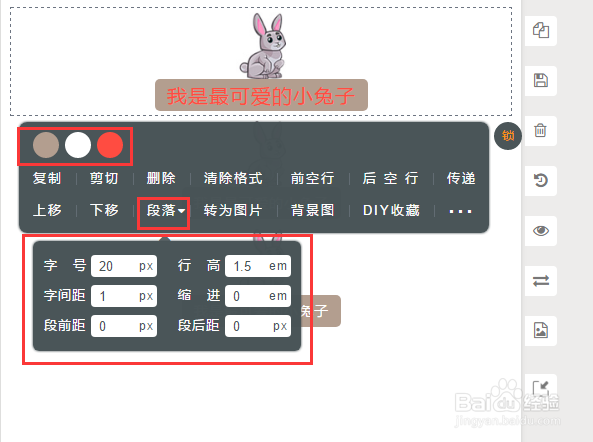593x442 pixels.
Task: Click 剪切 in the toolbar
Action: click(104, 178)
